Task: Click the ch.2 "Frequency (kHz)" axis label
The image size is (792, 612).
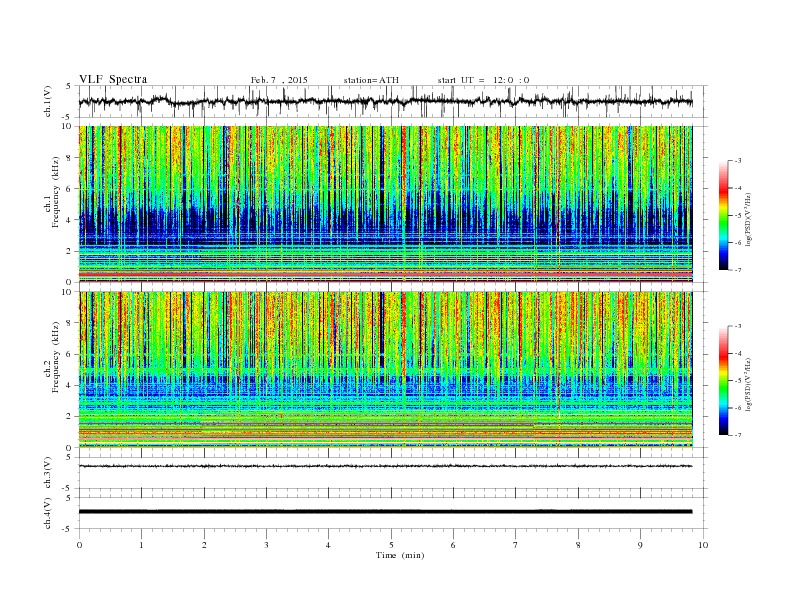Action: point(56,358)
